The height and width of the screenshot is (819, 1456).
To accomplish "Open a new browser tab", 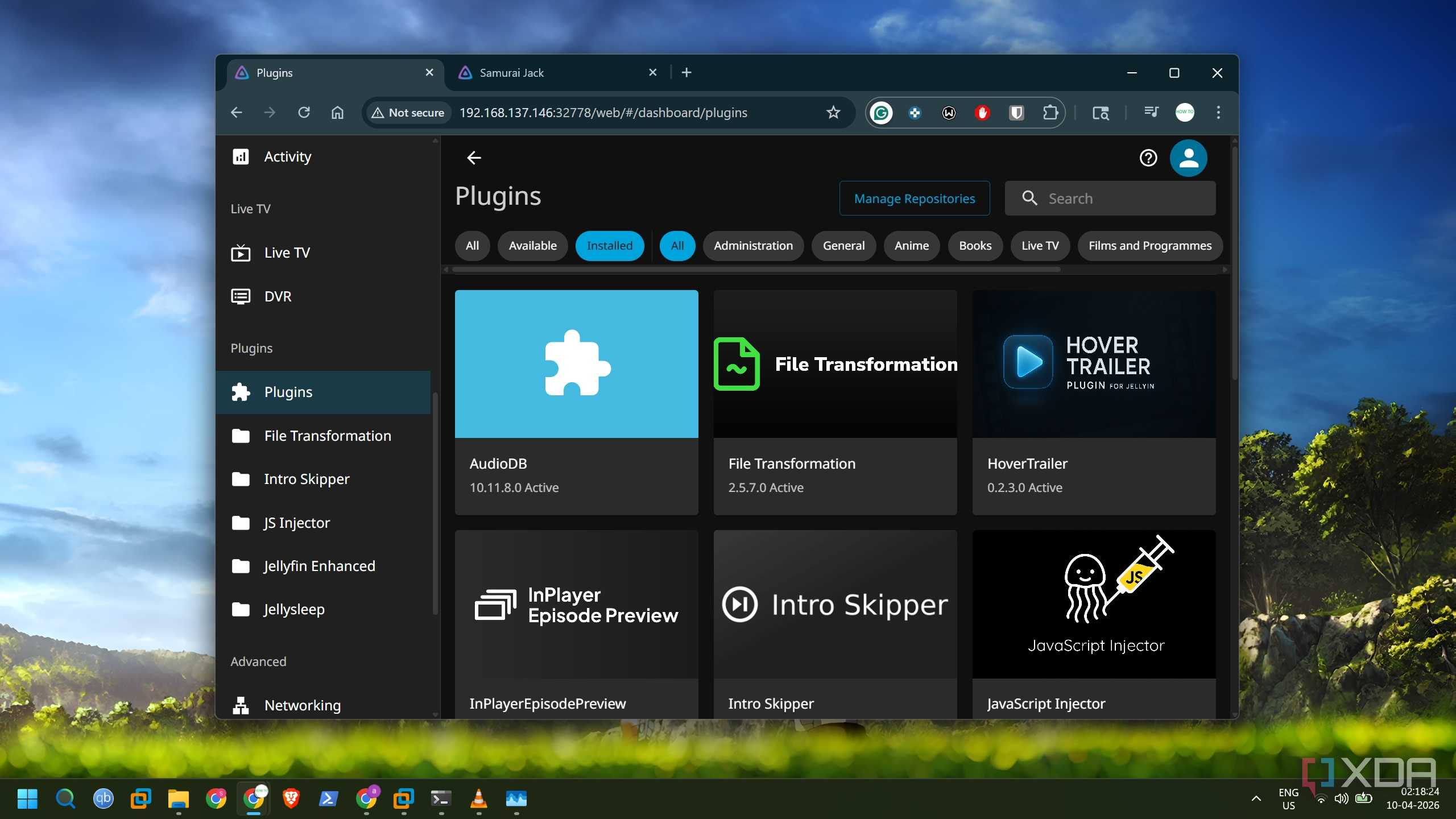I will pyautogui.click(x=686, y=73).
